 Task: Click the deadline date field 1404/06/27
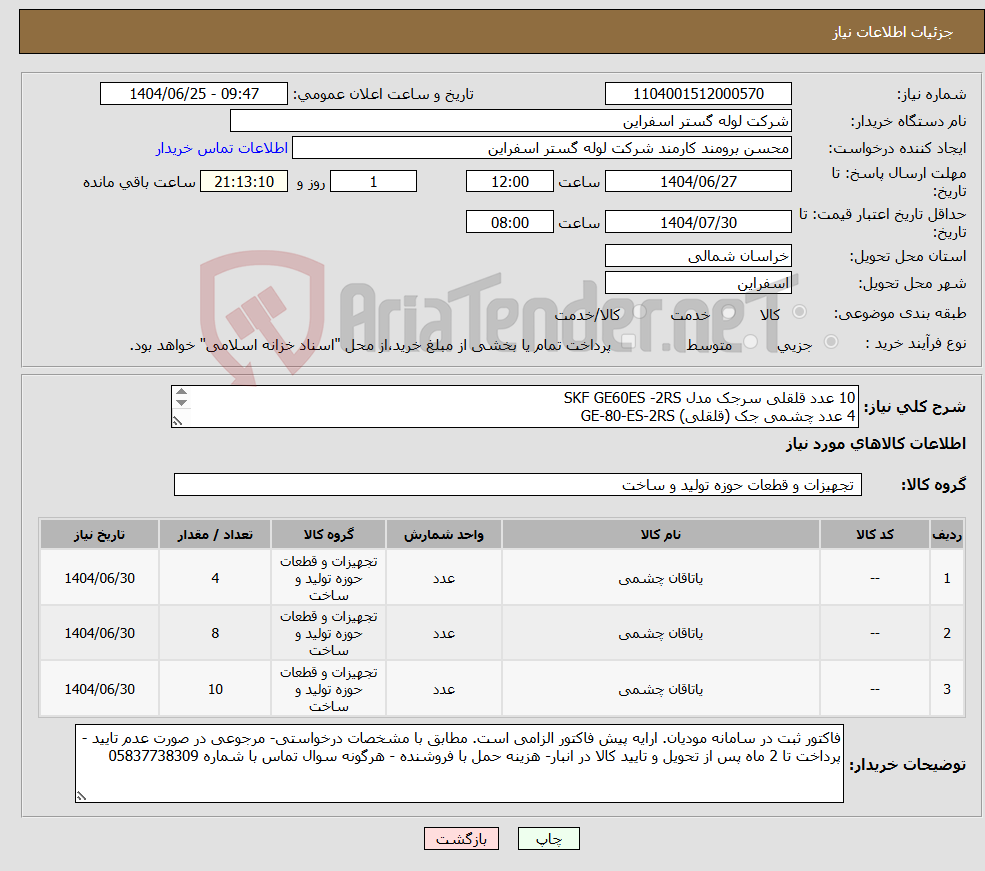tap(697, 181)
